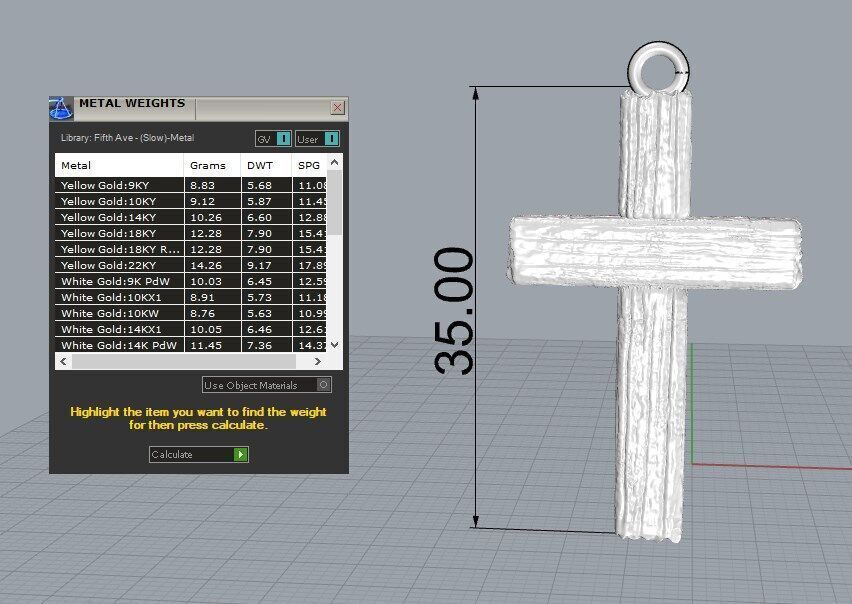The width and height of the screenshot is (852, 604).
Task: Select the Yellow Gold:22KY row
Action: (x=191, y=265)
